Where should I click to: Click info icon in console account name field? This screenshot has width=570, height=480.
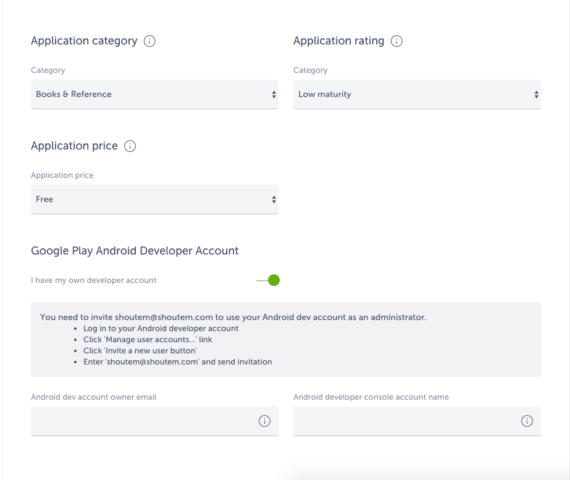(527, 421)
